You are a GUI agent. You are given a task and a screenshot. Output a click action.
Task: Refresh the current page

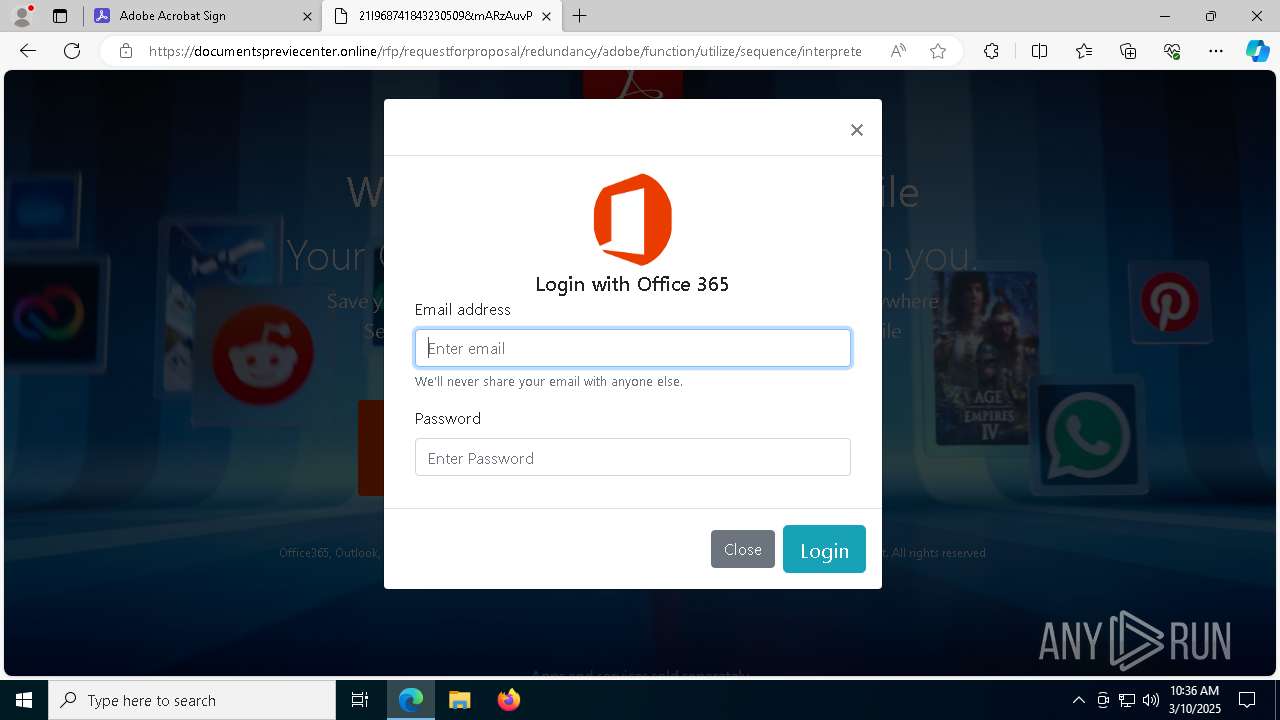(72, 51)
